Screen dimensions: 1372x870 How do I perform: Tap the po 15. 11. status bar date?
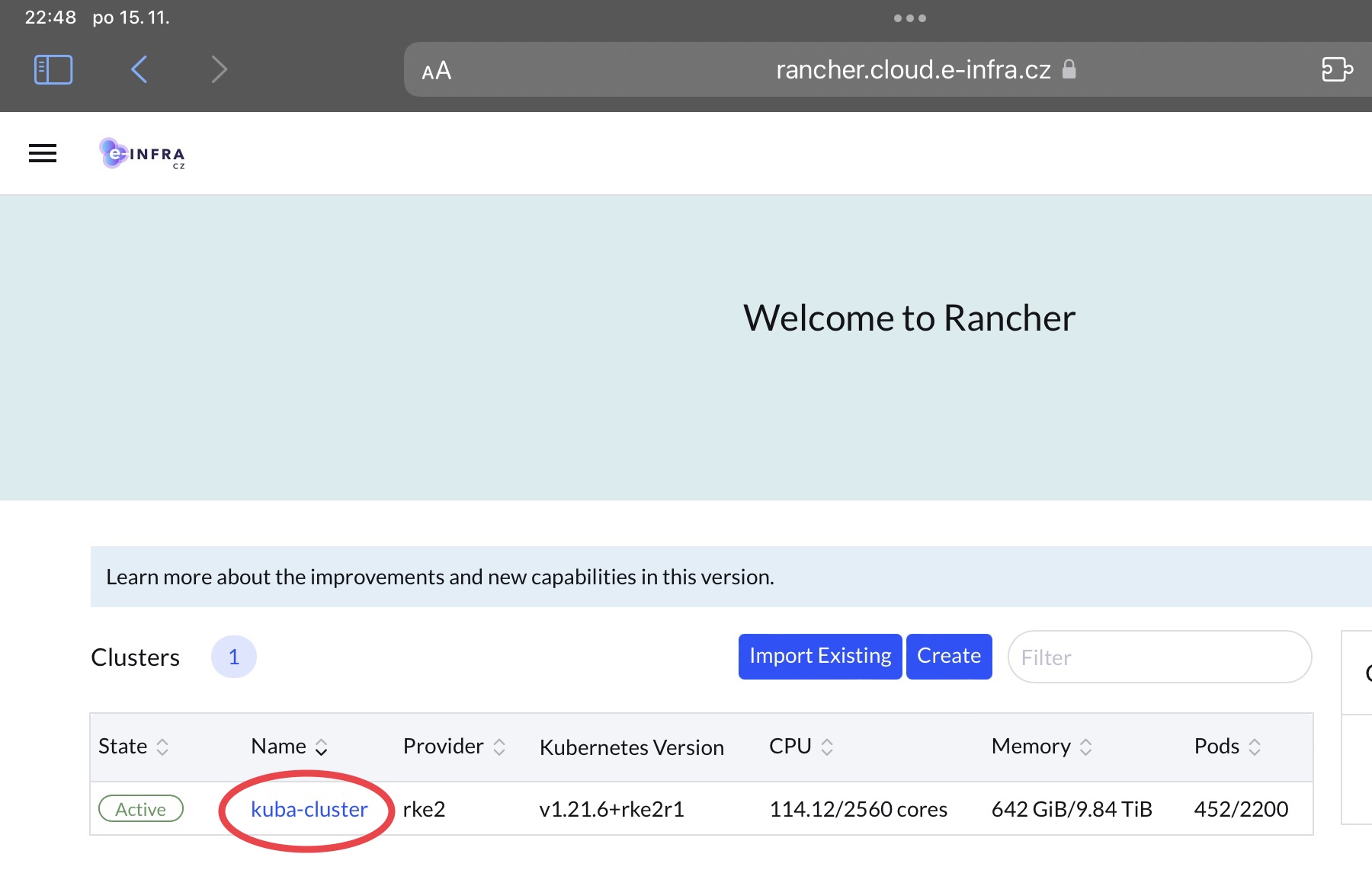tap(131, 18)
